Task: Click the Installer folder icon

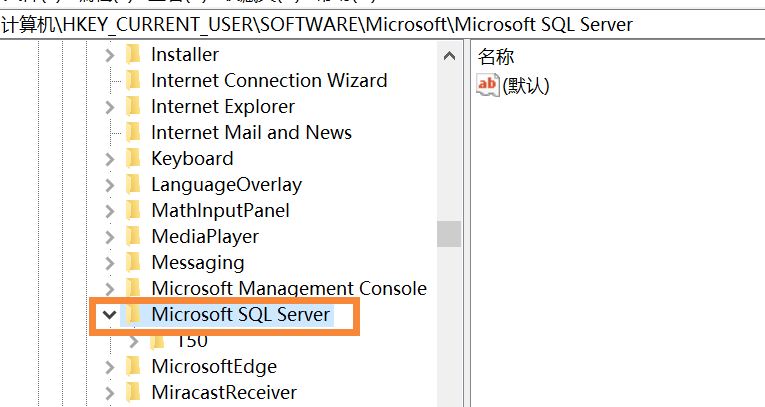Action: pyautogui.click(x=133, y=55)
